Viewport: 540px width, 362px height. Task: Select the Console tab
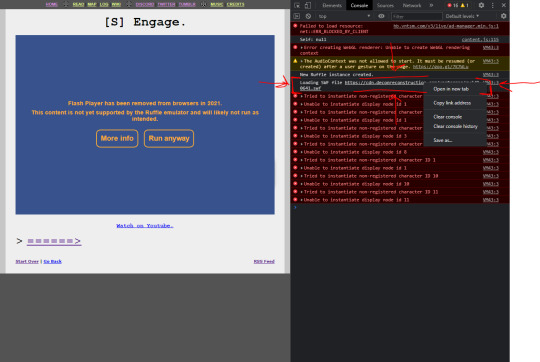click(359, 5)
